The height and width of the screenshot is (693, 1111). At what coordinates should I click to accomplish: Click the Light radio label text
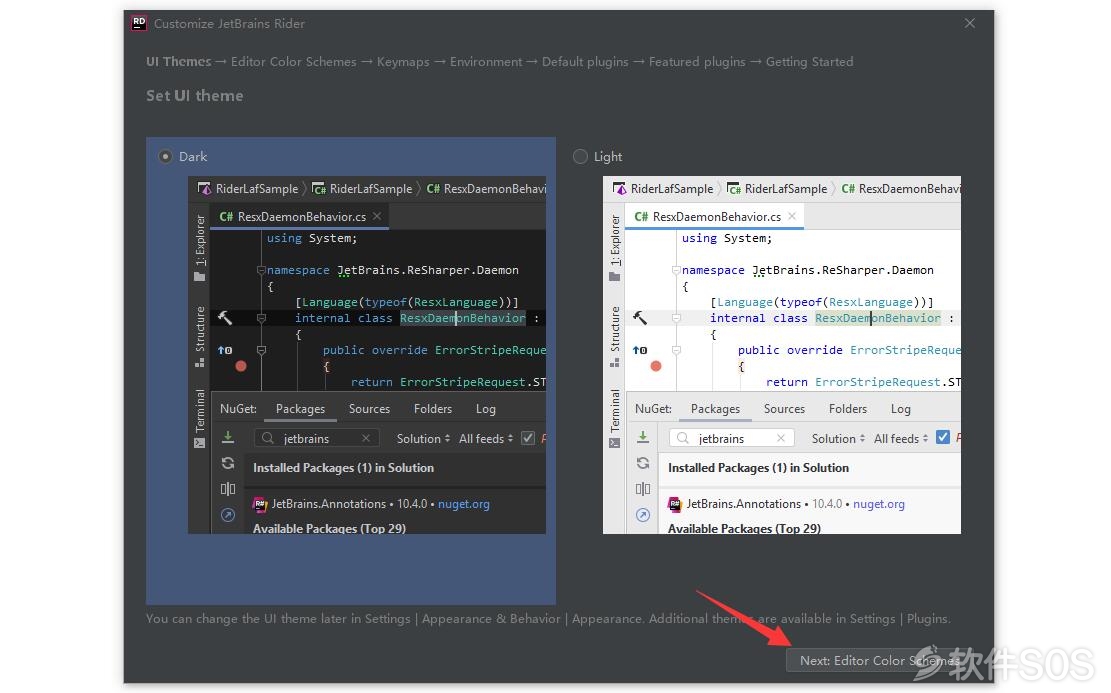pyautogui.click(x=608, y=157)
